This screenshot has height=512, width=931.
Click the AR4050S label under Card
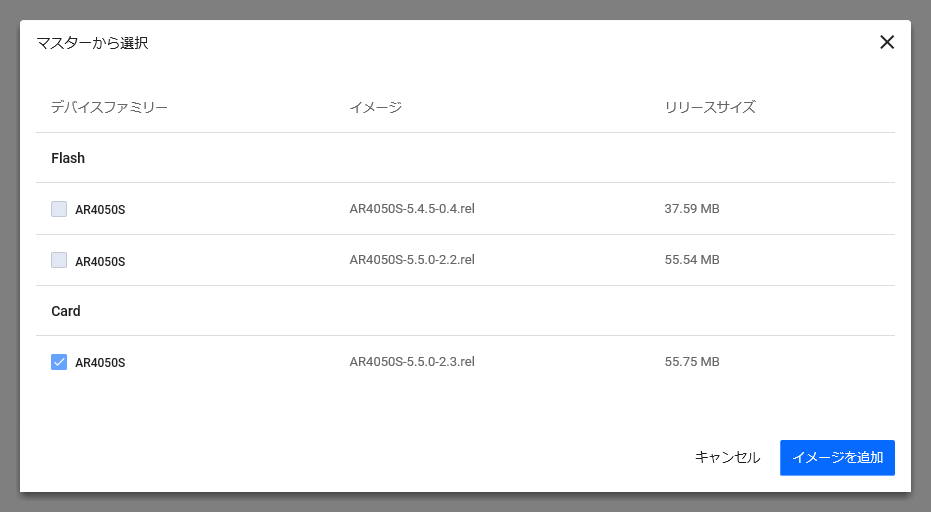(x=100, y=363)
